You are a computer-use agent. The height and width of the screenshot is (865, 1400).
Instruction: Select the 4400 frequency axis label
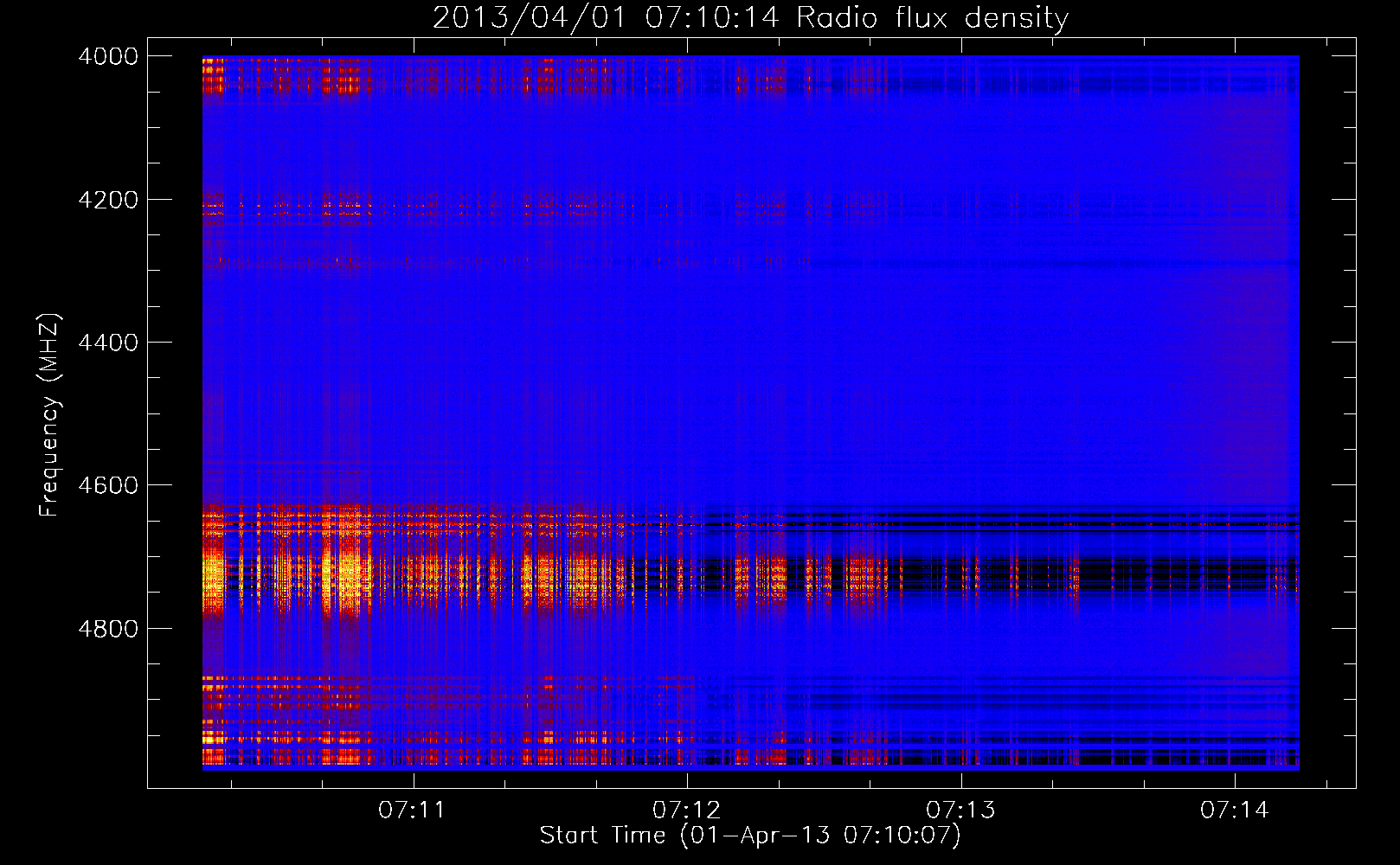[108, 343]
